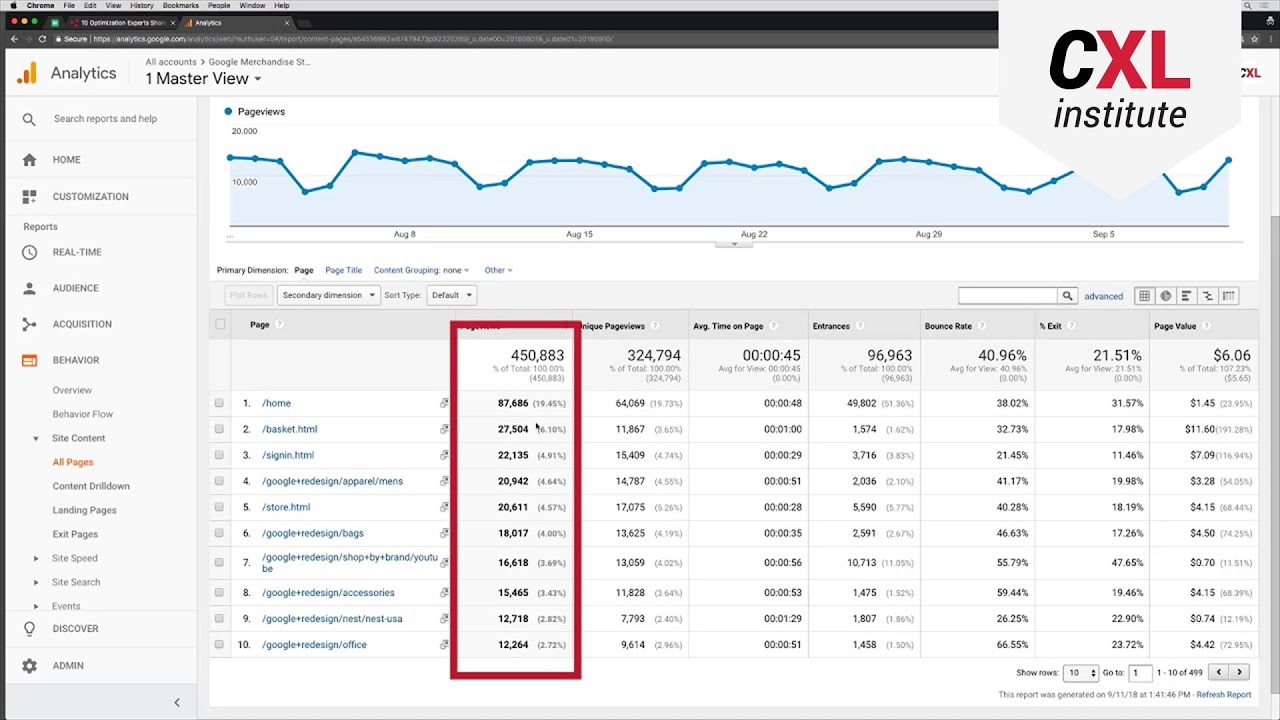
Task: Switch to the Analytics browser tab
Action: click(x=235, y=22)
